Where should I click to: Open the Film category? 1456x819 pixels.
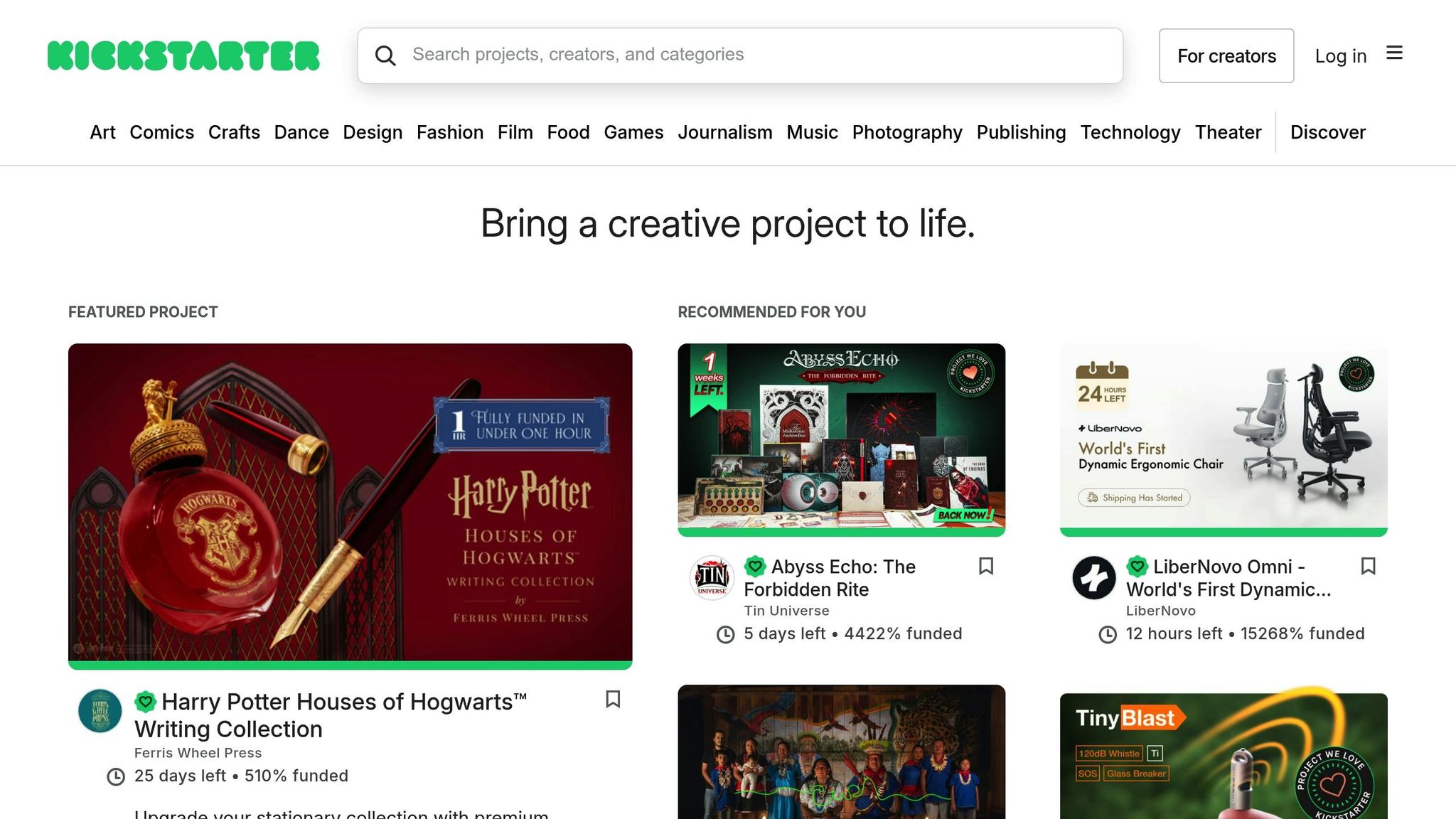tap(515, 132)
